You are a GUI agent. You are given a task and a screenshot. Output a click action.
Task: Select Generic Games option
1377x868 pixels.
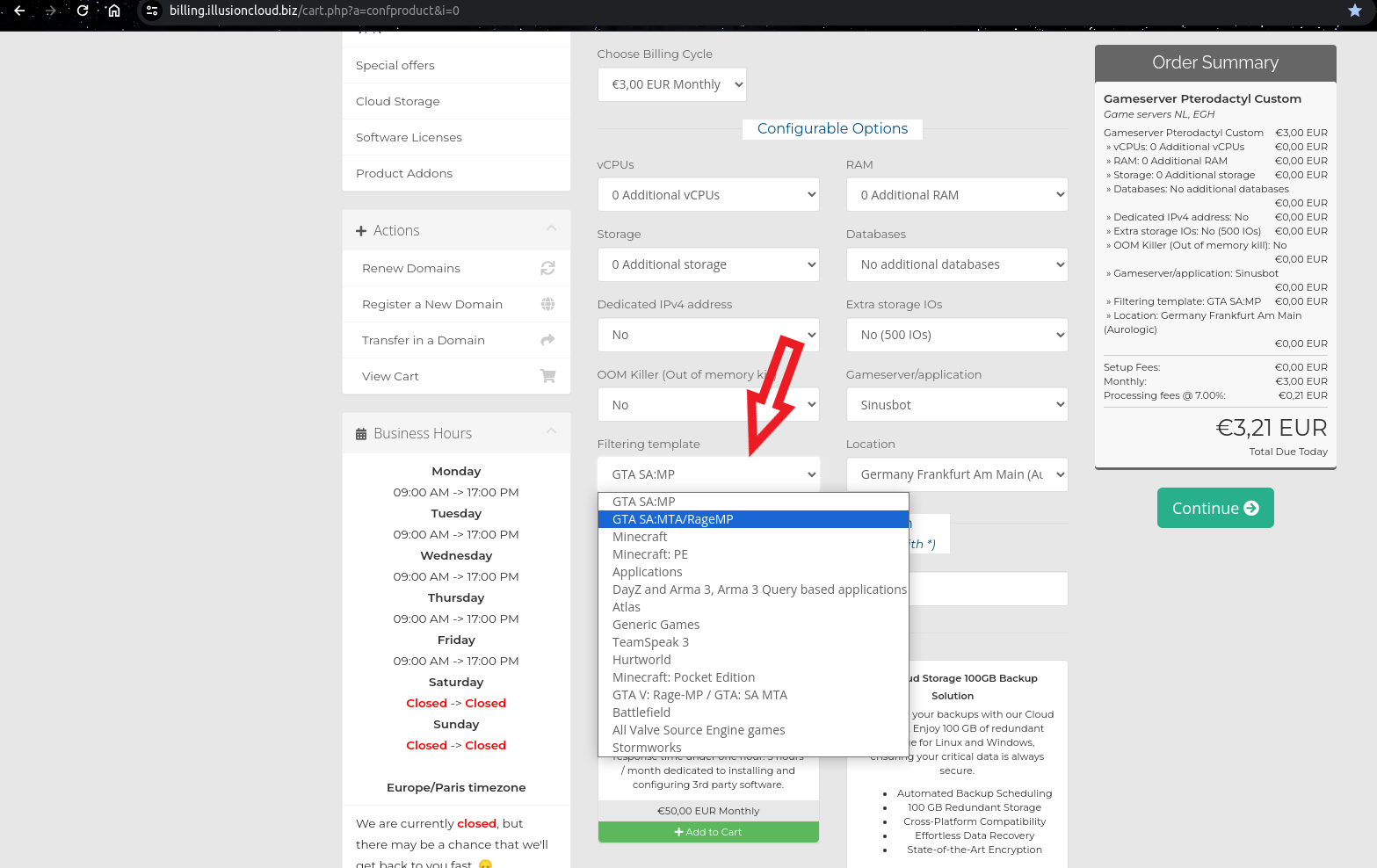[753, 625]
